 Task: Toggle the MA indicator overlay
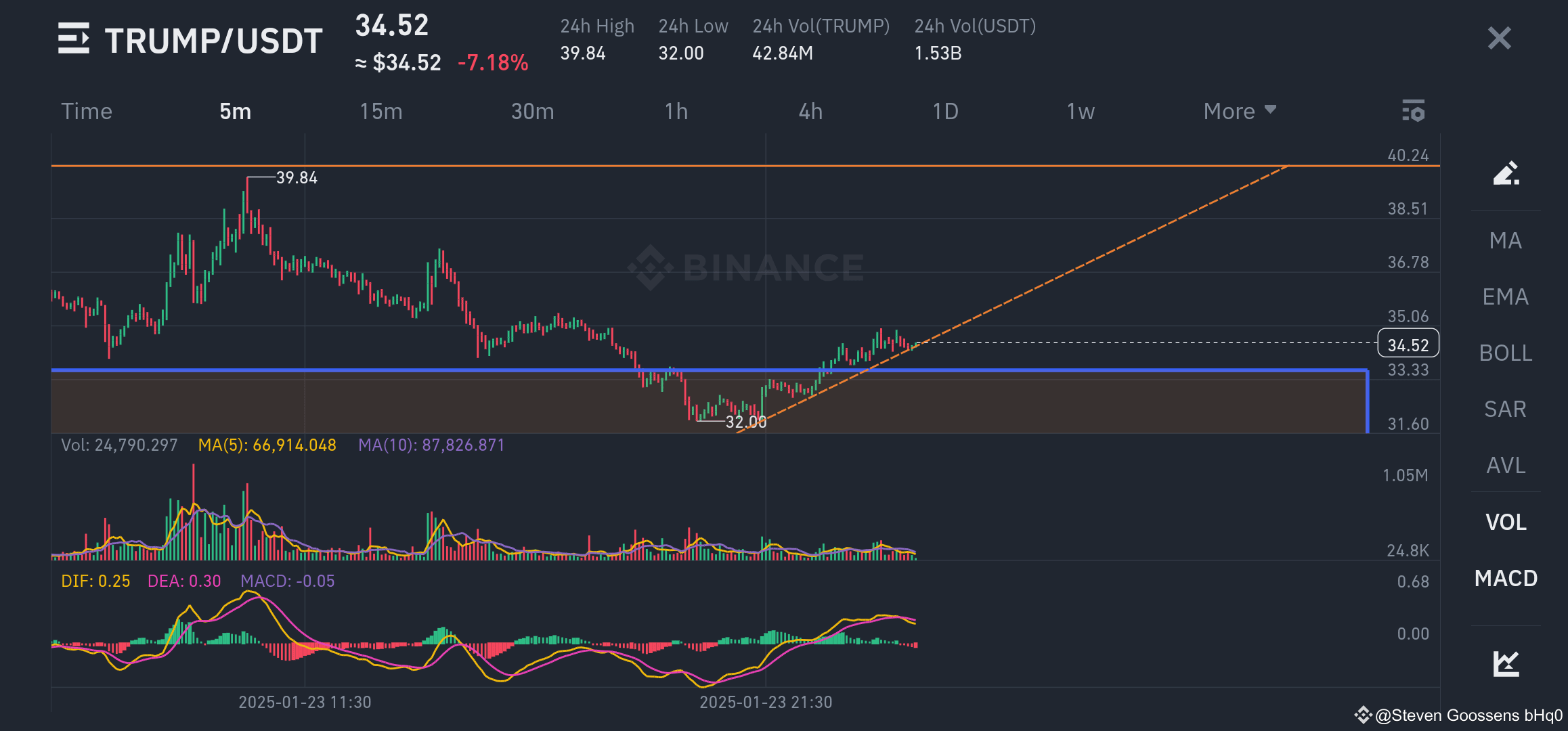[x=1505, y=240]
